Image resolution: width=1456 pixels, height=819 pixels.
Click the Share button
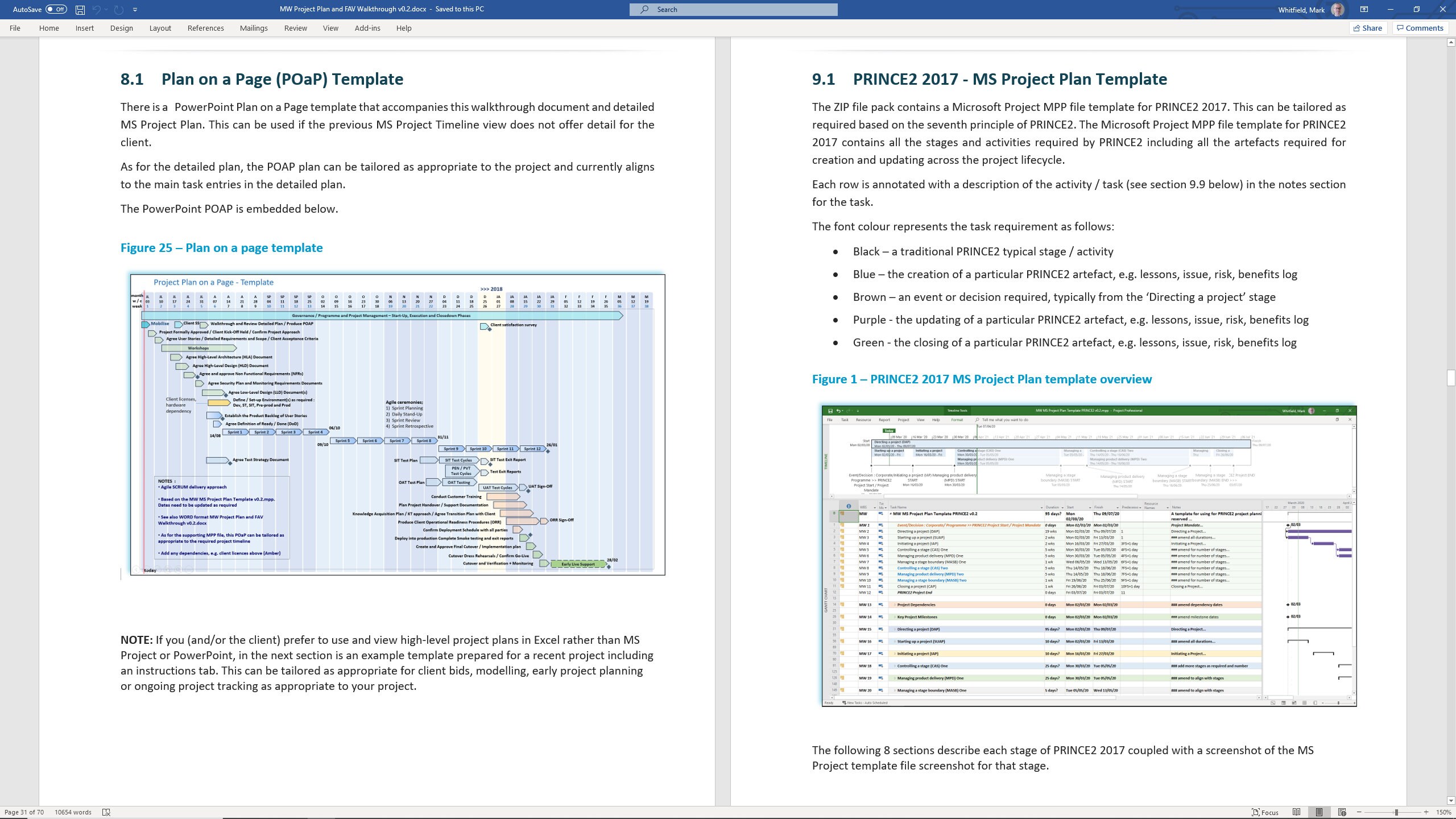pyautogui.click(x=1368, y=27)
